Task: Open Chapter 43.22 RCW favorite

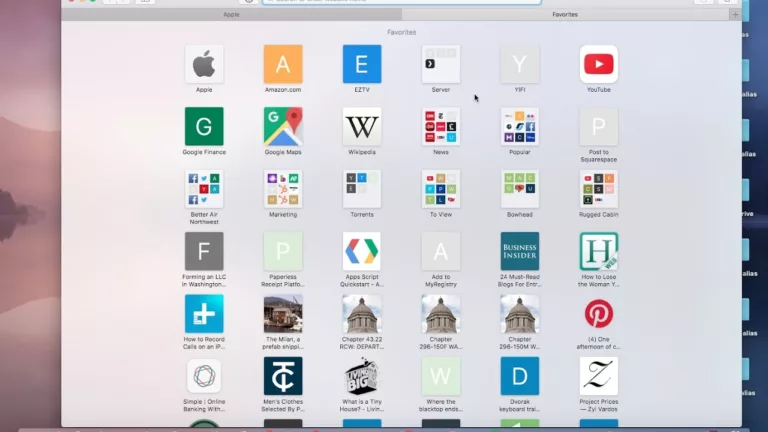Action: pyautogui.click(x=362, y=313)
